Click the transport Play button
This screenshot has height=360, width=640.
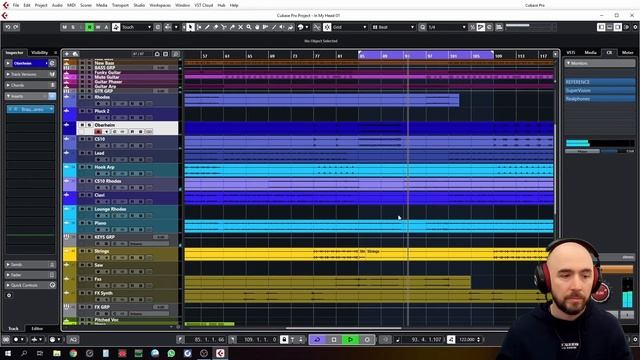point(350,340)
